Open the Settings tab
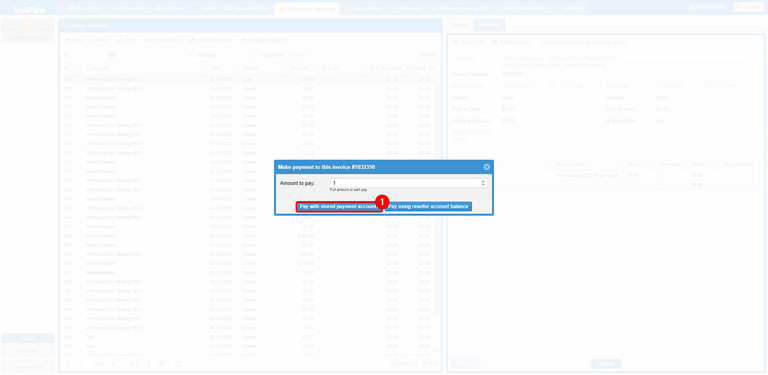 pos(571,8)
